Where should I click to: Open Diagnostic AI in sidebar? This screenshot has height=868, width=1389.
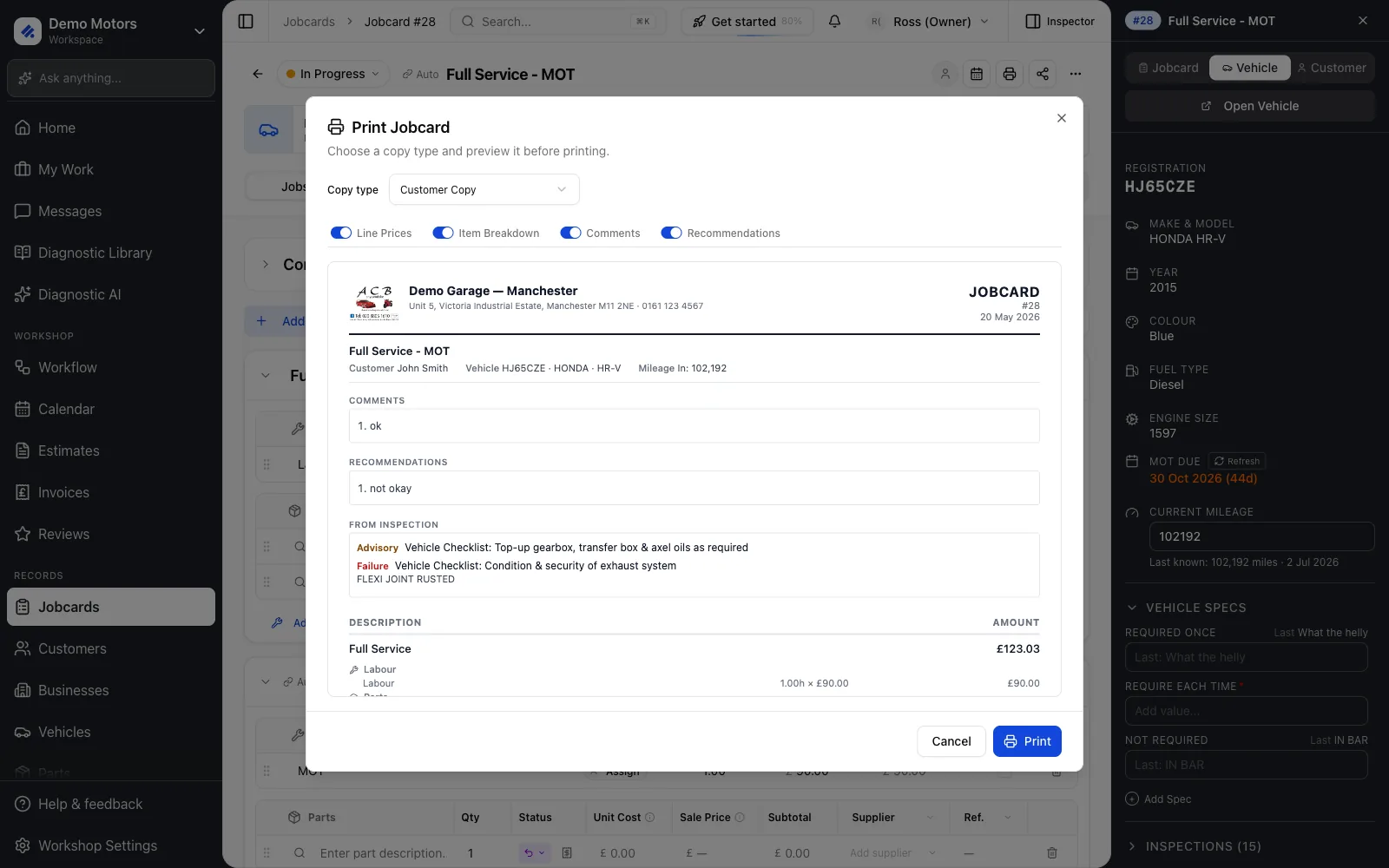[x=111, y=294]
